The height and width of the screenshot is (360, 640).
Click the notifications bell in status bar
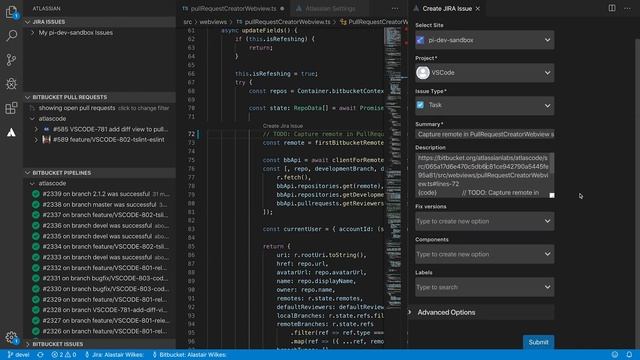[629, 355]
